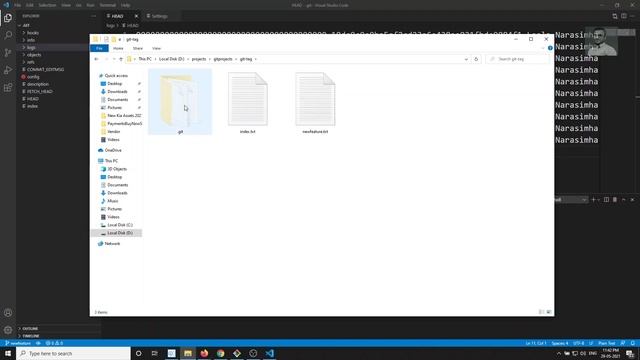Viewport: 640px width, 360px height.
Task: Click the split editor icon in VS Code
Action: [x=624, y=16]
